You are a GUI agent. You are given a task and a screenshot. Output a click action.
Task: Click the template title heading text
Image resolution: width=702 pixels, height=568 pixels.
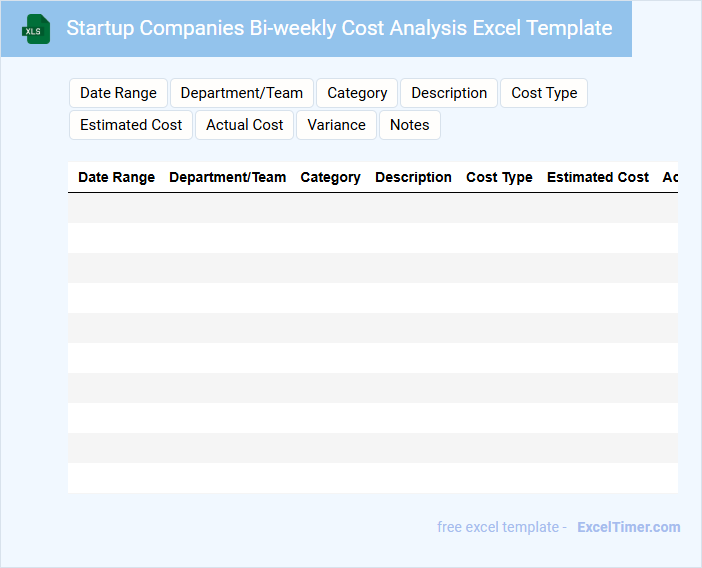click(x=339, y=28)
